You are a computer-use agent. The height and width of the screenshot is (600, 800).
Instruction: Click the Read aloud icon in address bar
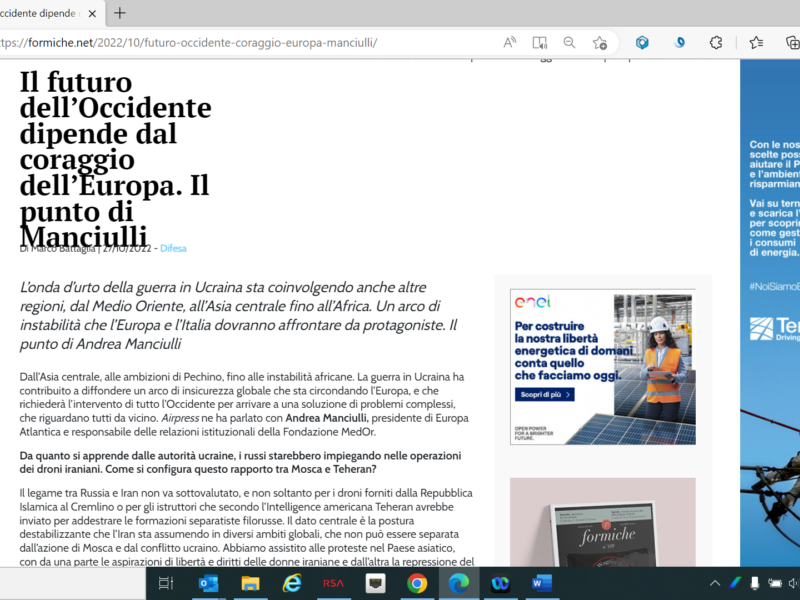pos(509,42)
